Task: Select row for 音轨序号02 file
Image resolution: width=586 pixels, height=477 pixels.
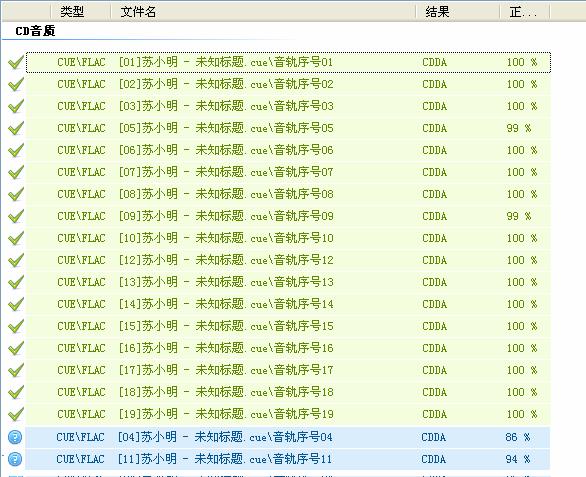Action: click(x=288, y=84)
